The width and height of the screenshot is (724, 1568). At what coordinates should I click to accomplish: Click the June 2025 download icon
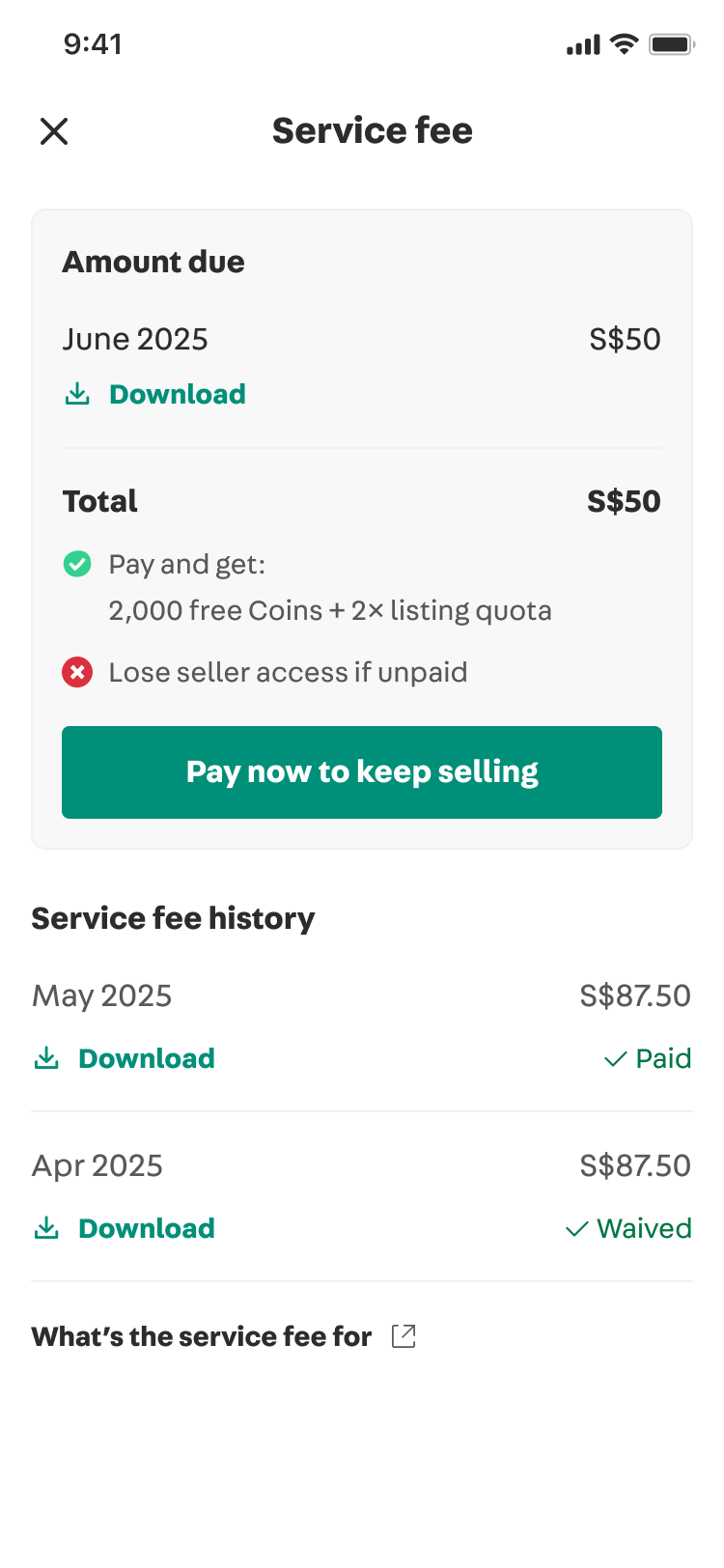pyautogui.click(x=77, y=394)
